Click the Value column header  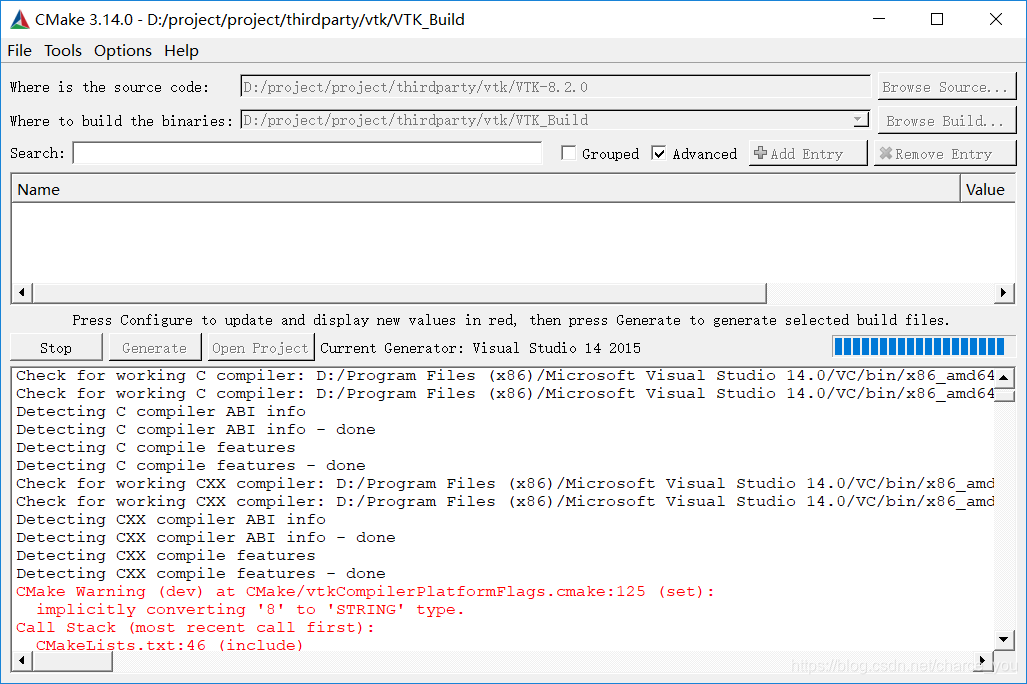tap(987, 189)
